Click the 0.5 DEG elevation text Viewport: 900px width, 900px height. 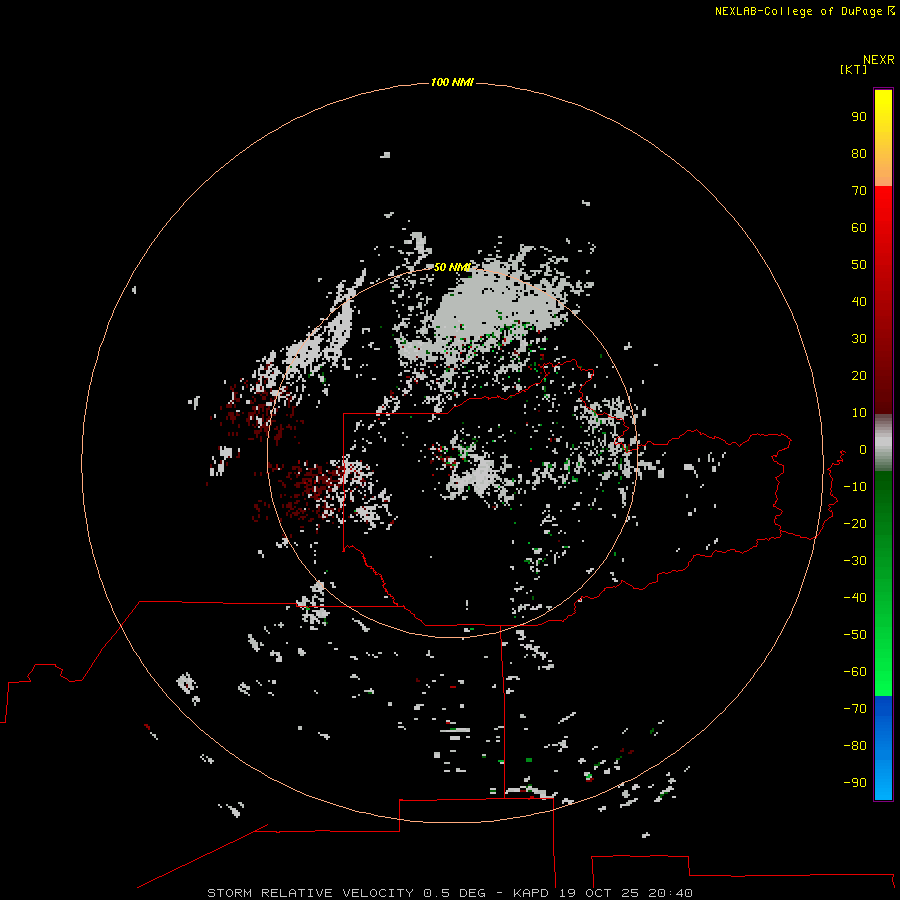pyautogui.click(x=454, y=893)
